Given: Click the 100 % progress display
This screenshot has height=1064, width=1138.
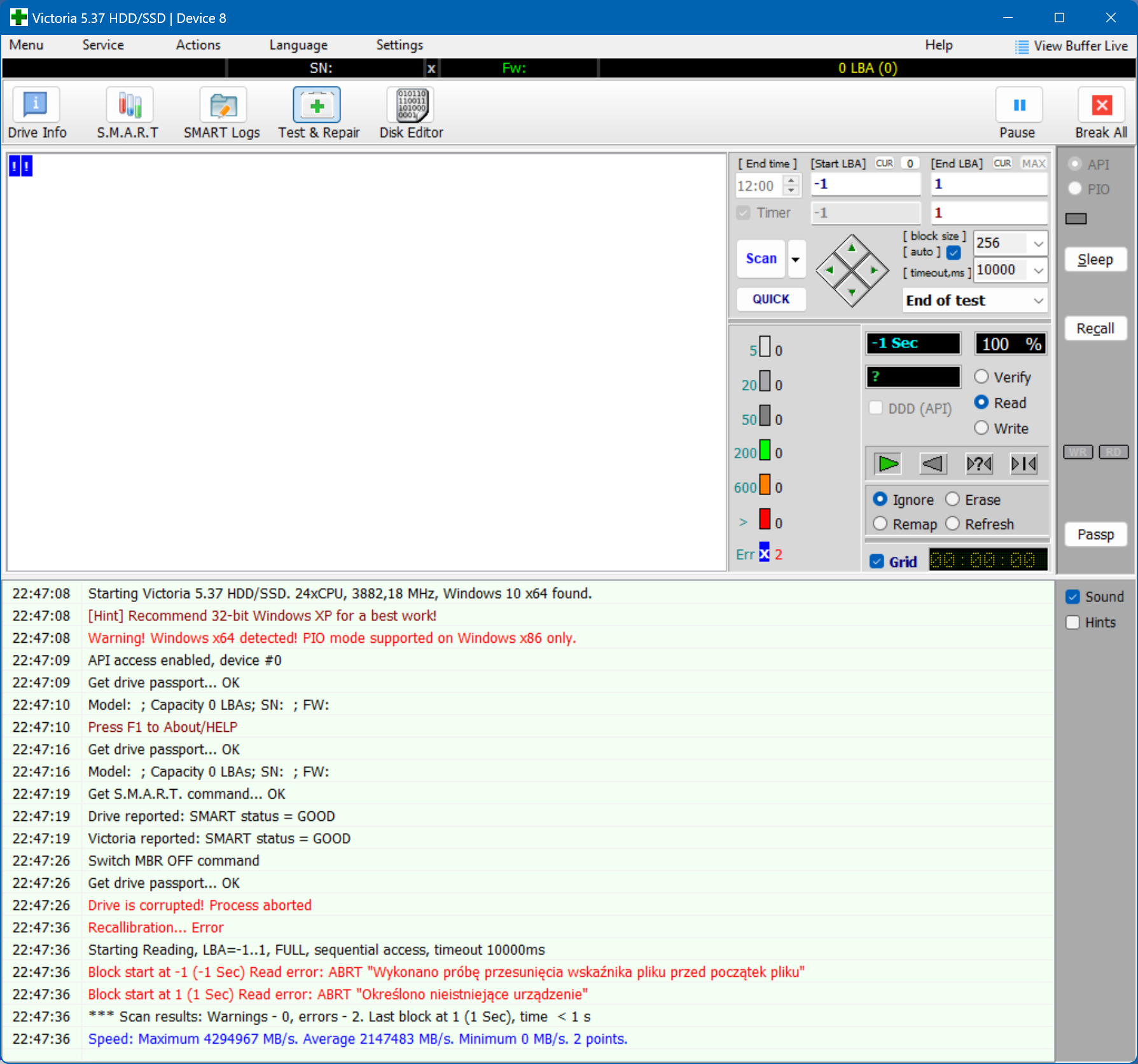Looking at the screenshot, I should tap(1011, 344).
